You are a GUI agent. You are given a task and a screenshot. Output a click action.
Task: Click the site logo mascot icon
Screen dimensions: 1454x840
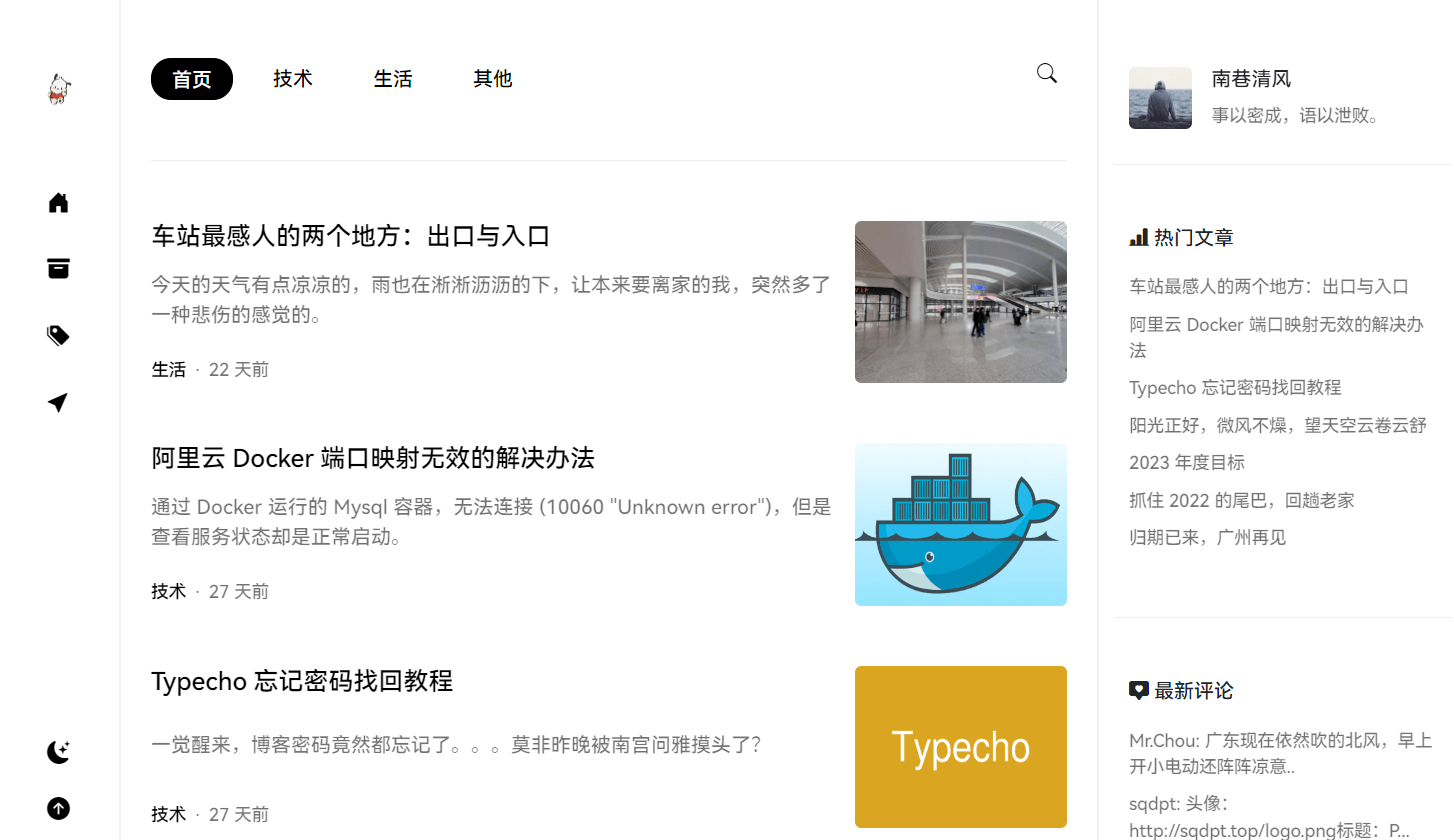(x=59, y=89)
